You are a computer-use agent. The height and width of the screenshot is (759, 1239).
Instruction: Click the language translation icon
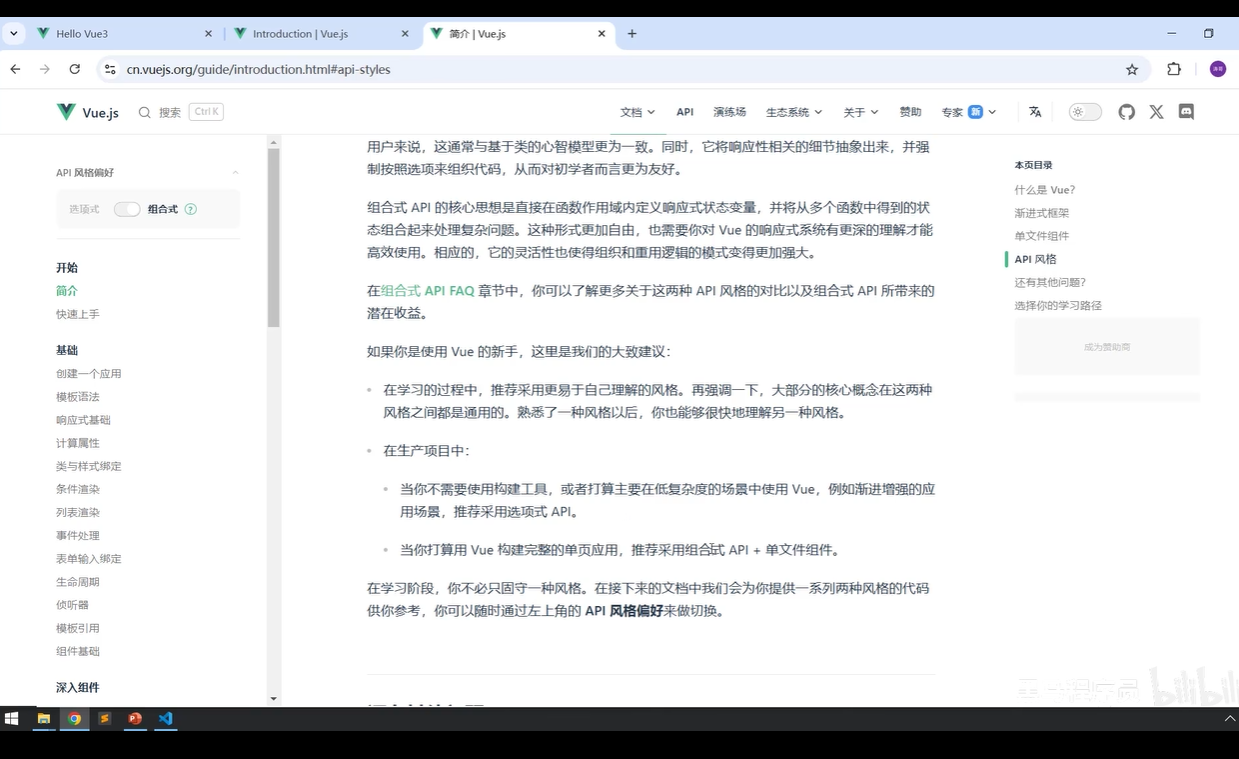click(x=1035, y=112)
